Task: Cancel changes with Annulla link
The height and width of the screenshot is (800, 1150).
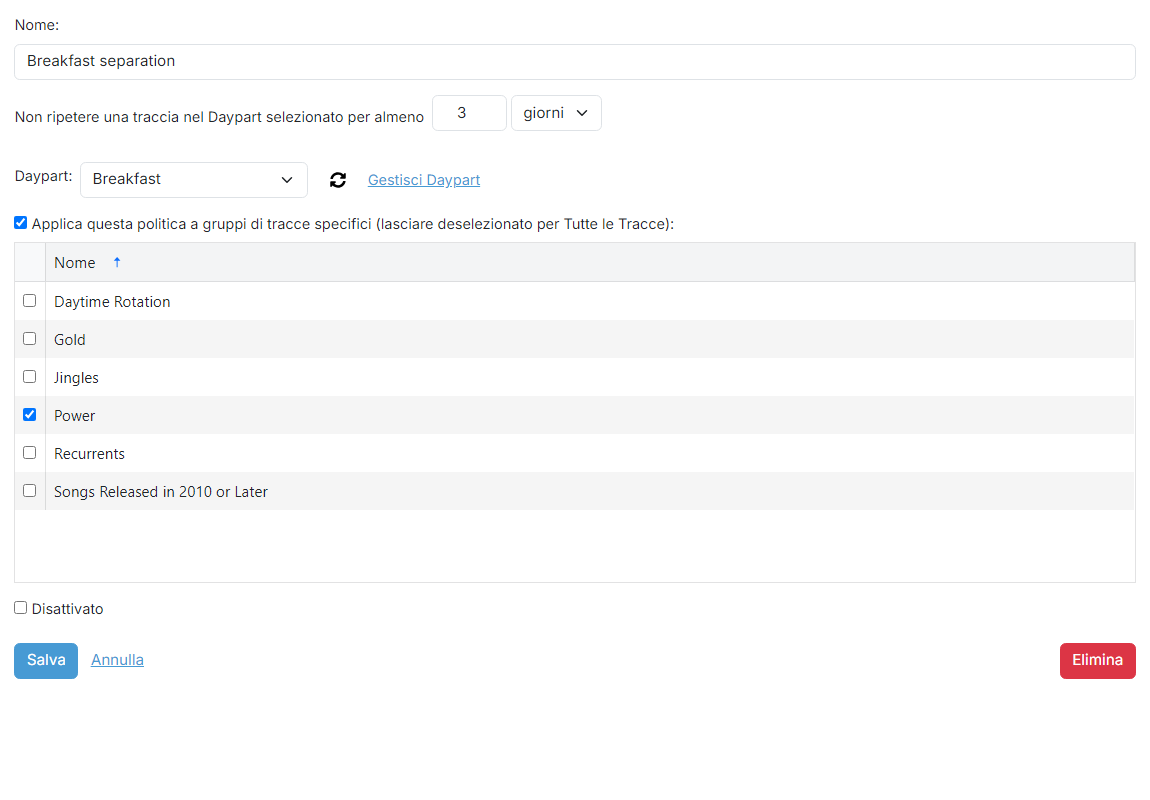Action: 117,660
